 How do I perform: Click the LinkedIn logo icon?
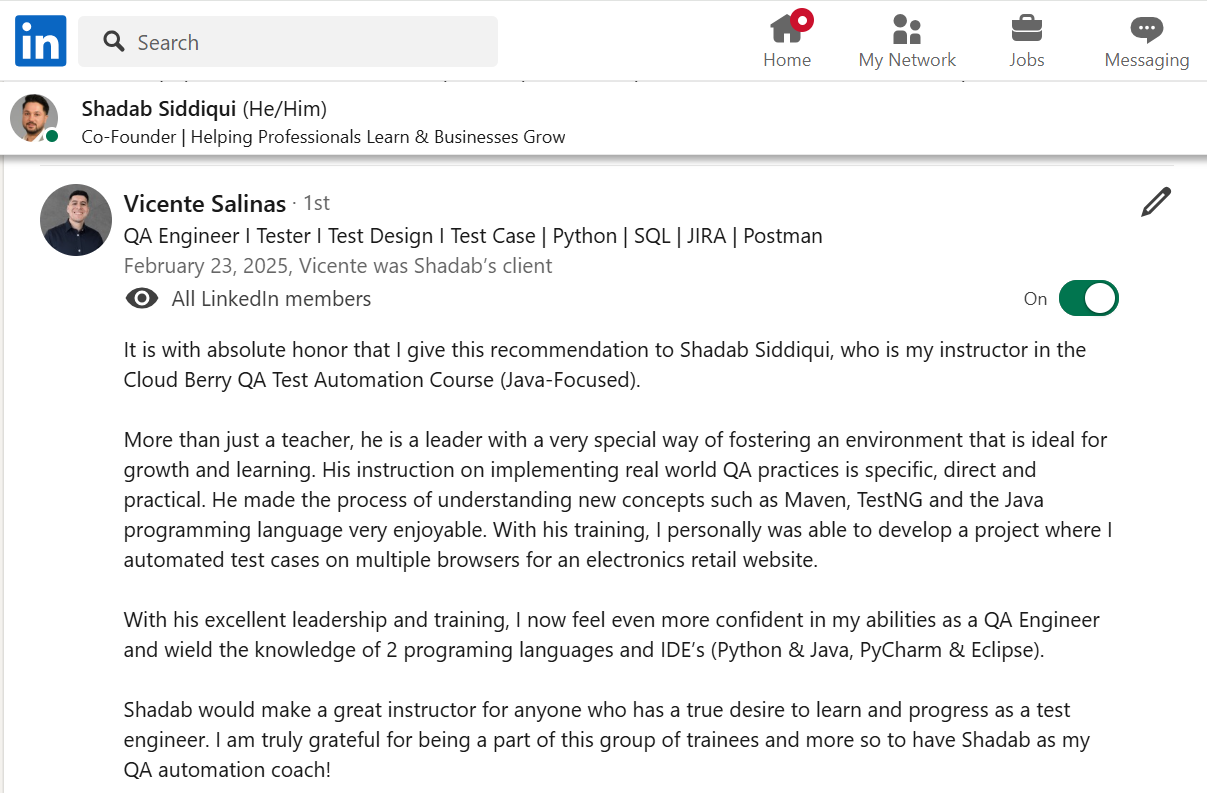[x=41, y=41]
